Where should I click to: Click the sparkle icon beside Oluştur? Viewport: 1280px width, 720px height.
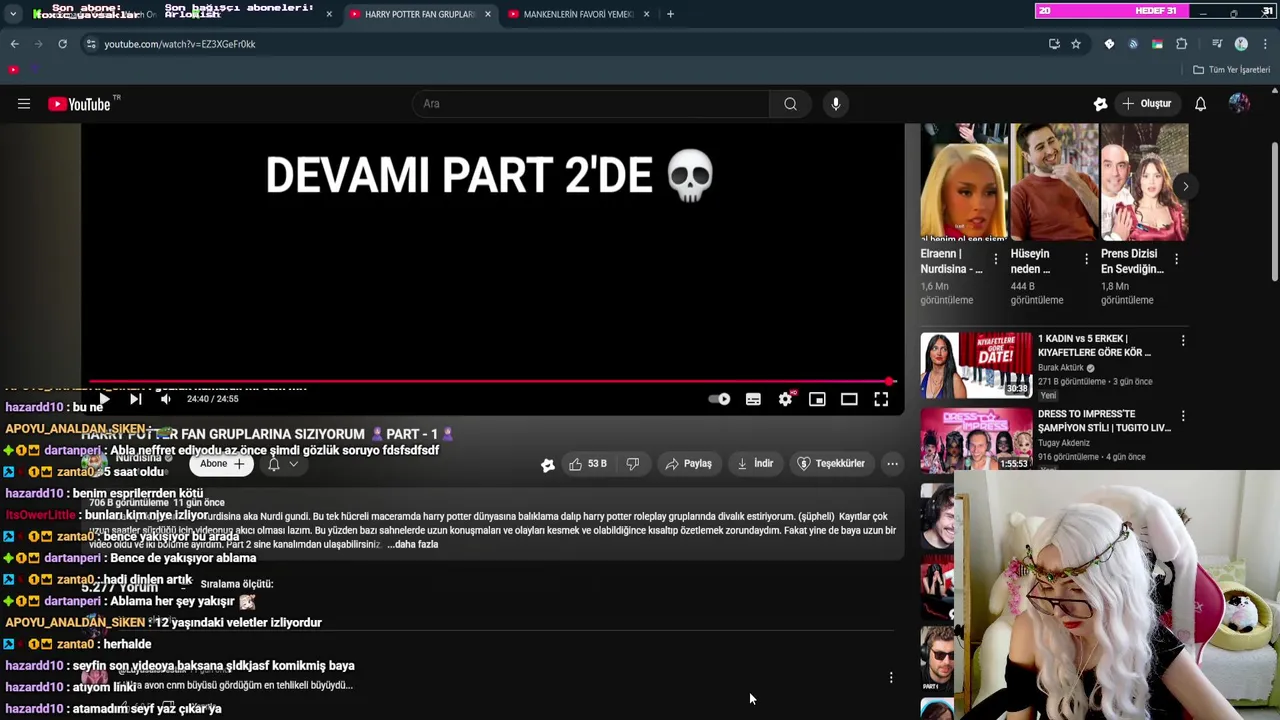click(x=1100, y=104)
